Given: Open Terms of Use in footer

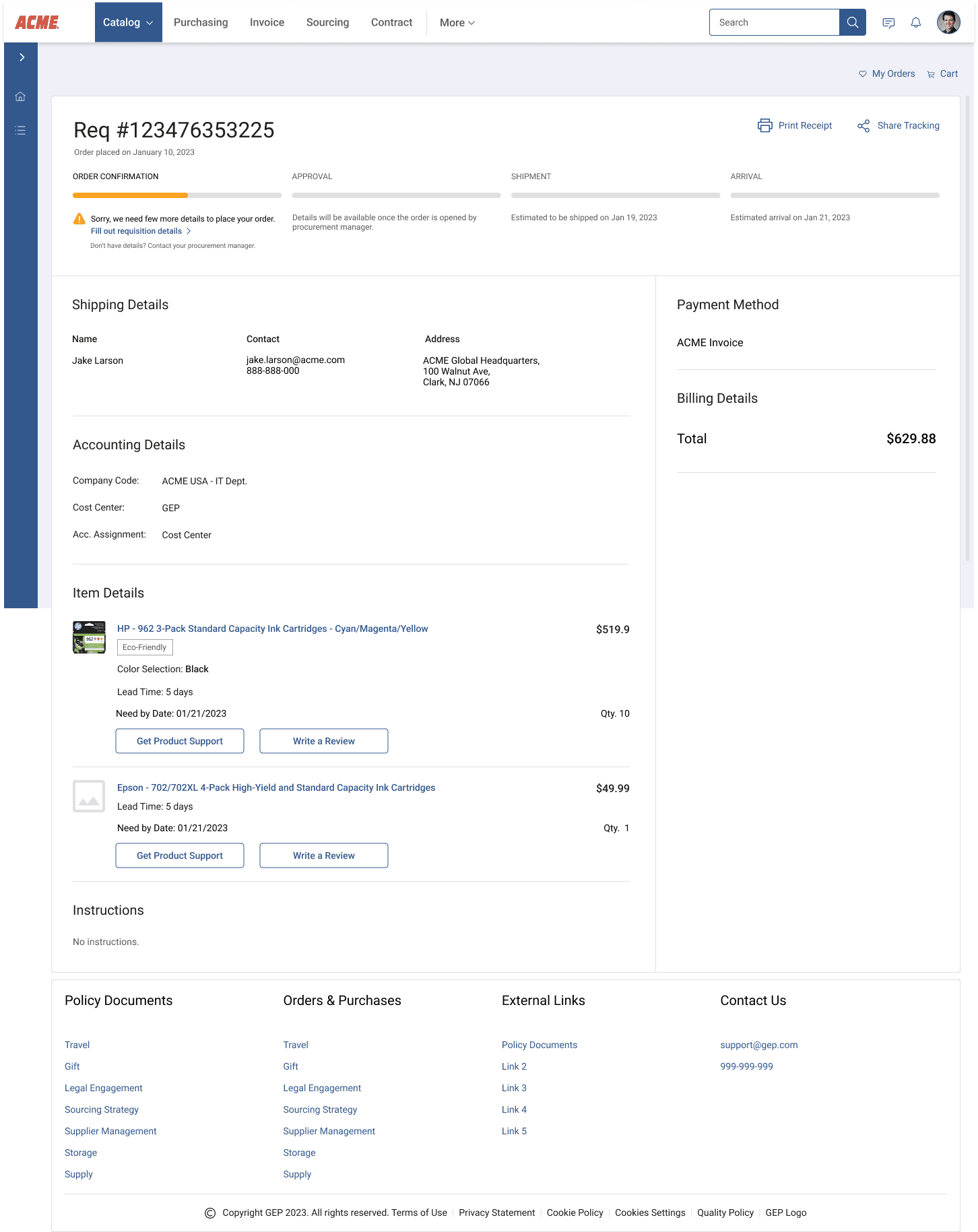Looking at the screenshot, I should [419, 1212].
